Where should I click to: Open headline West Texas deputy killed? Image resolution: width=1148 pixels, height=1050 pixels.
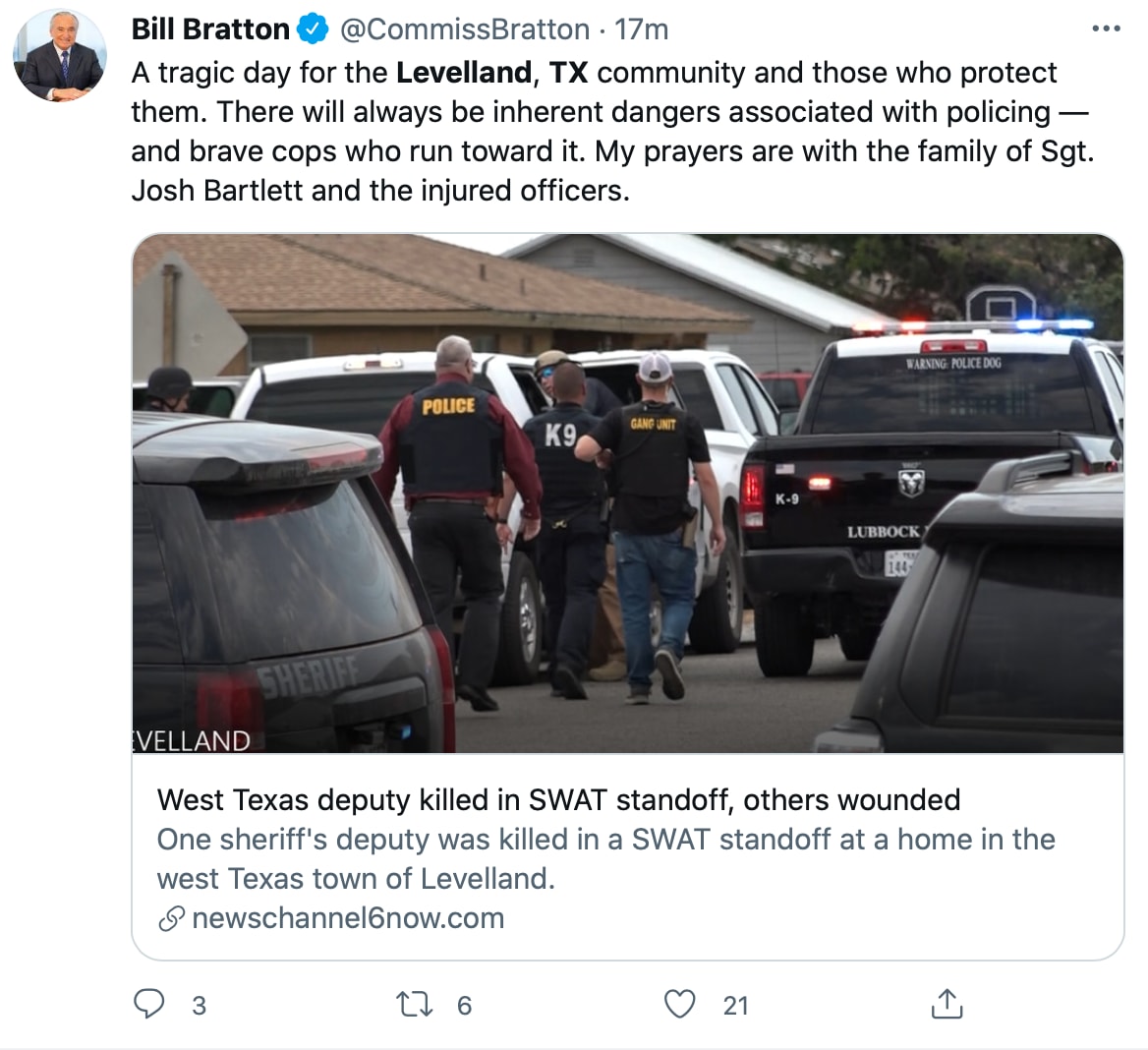coord(558,799)
